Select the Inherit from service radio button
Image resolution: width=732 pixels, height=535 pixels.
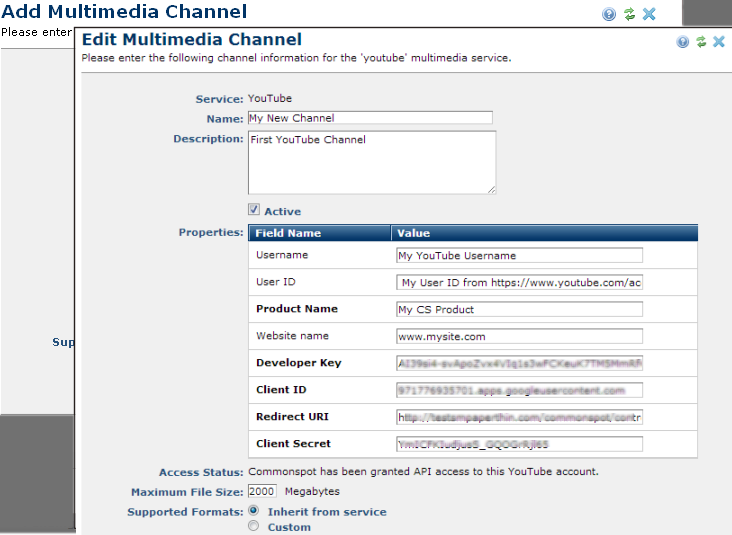(254, 510)
